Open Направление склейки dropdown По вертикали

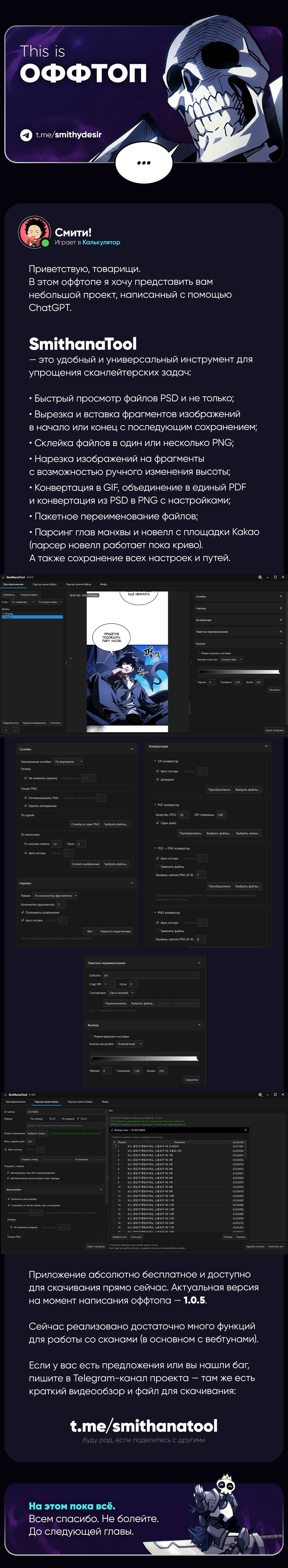69,761
